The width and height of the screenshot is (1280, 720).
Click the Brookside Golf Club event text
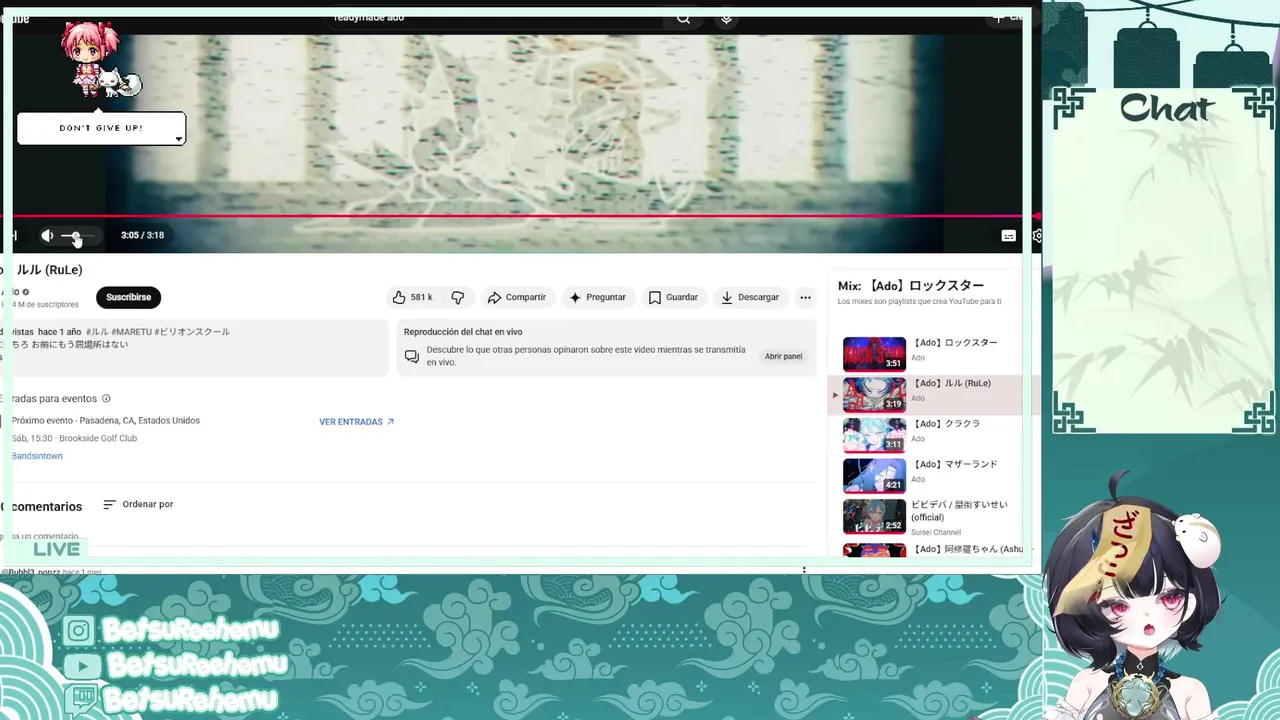98,438
